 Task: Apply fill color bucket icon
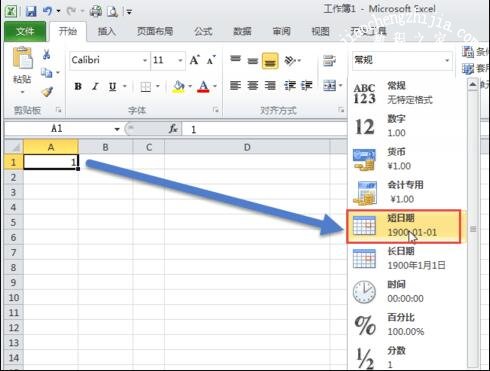coord(179,87)
